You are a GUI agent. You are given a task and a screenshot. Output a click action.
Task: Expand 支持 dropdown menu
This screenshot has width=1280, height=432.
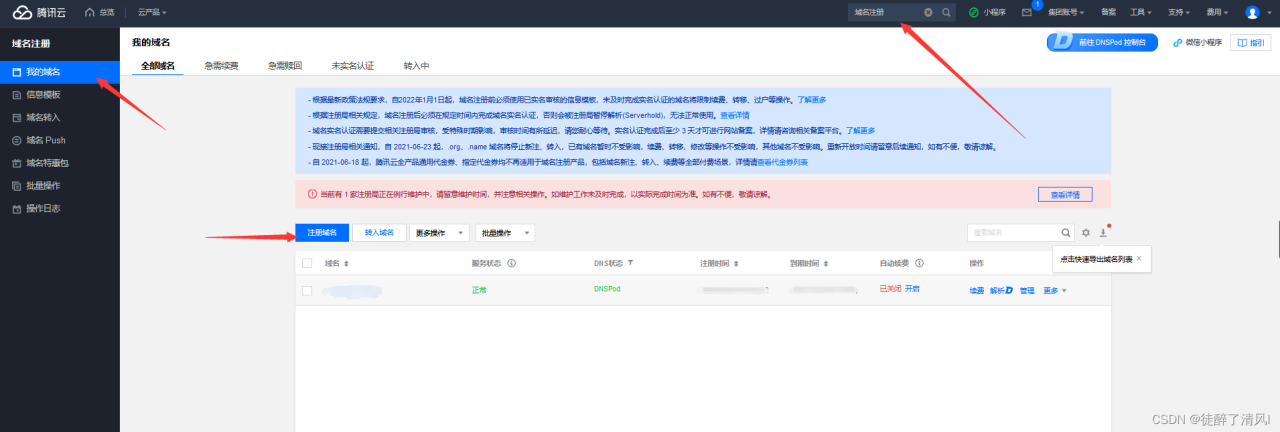(x=1178, y=12)
